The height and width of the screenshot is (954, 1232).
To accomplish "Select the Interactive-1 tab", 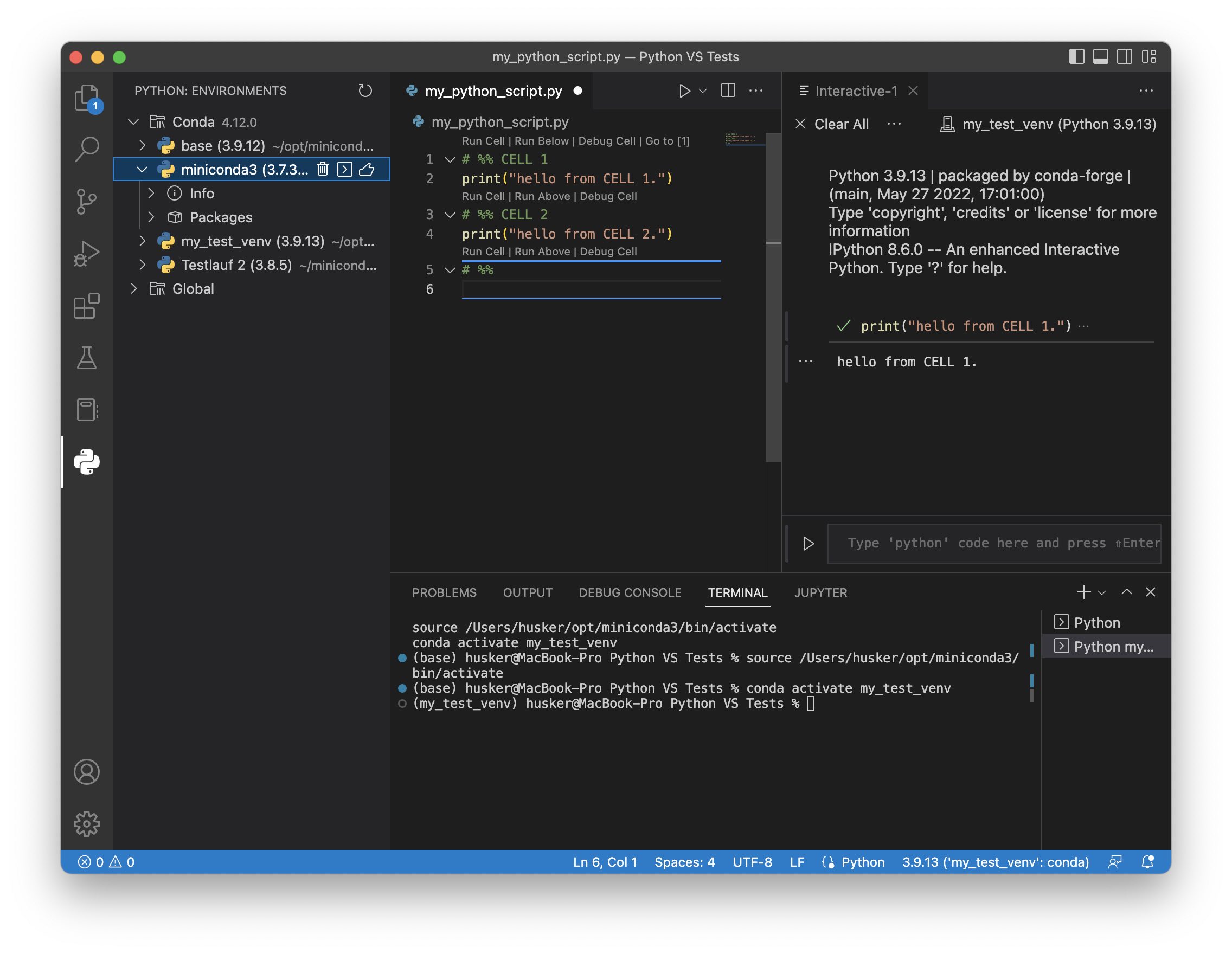I will 855,91.
